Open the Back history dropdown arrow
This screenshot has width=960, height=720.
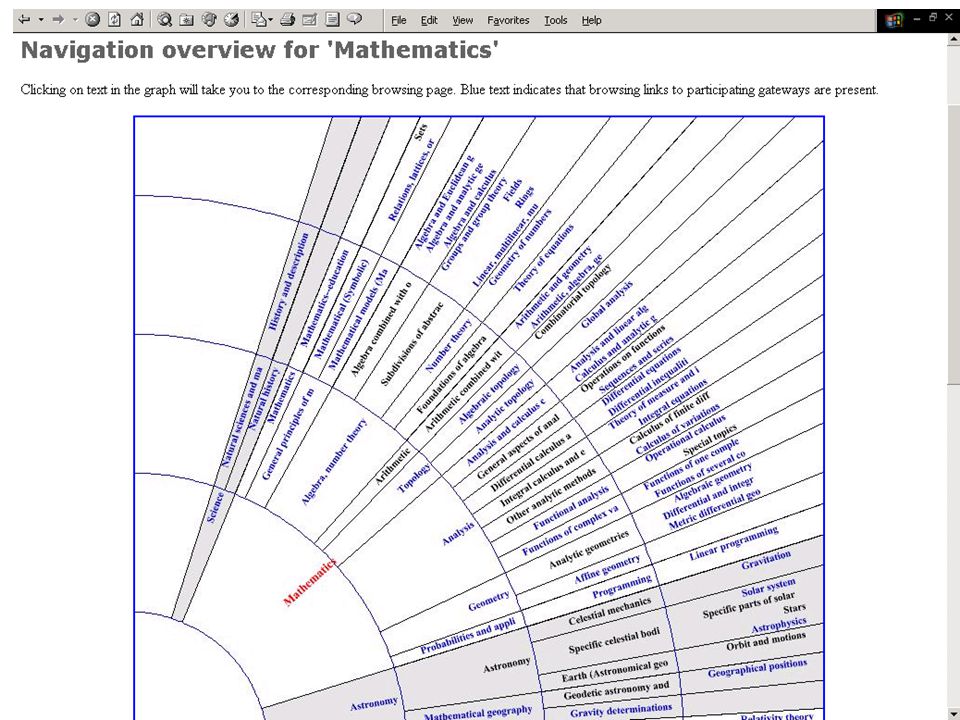point(41,20)
